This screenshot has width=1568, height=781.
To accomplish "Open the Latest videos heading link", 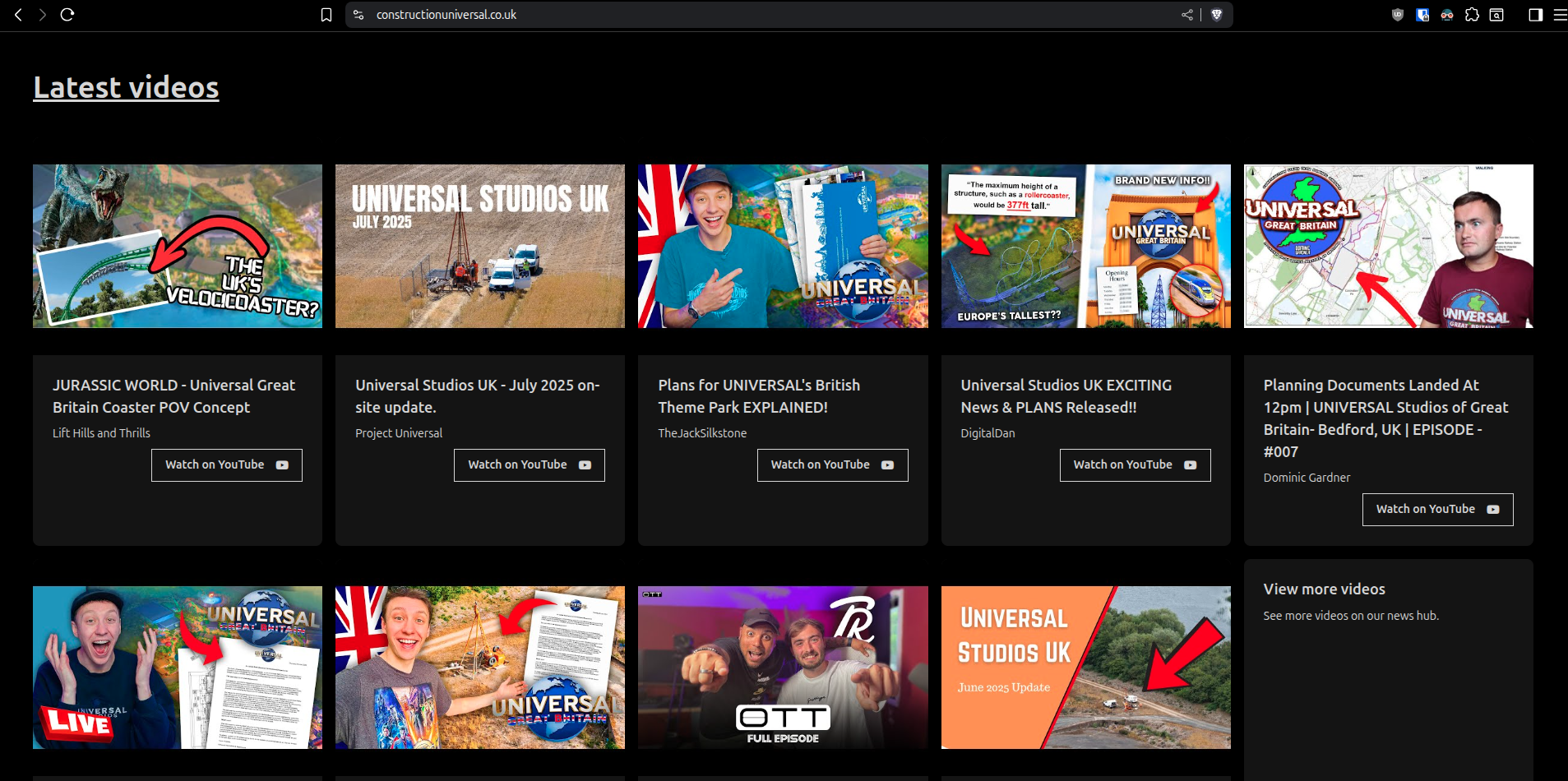I will [x=126, y=87].
